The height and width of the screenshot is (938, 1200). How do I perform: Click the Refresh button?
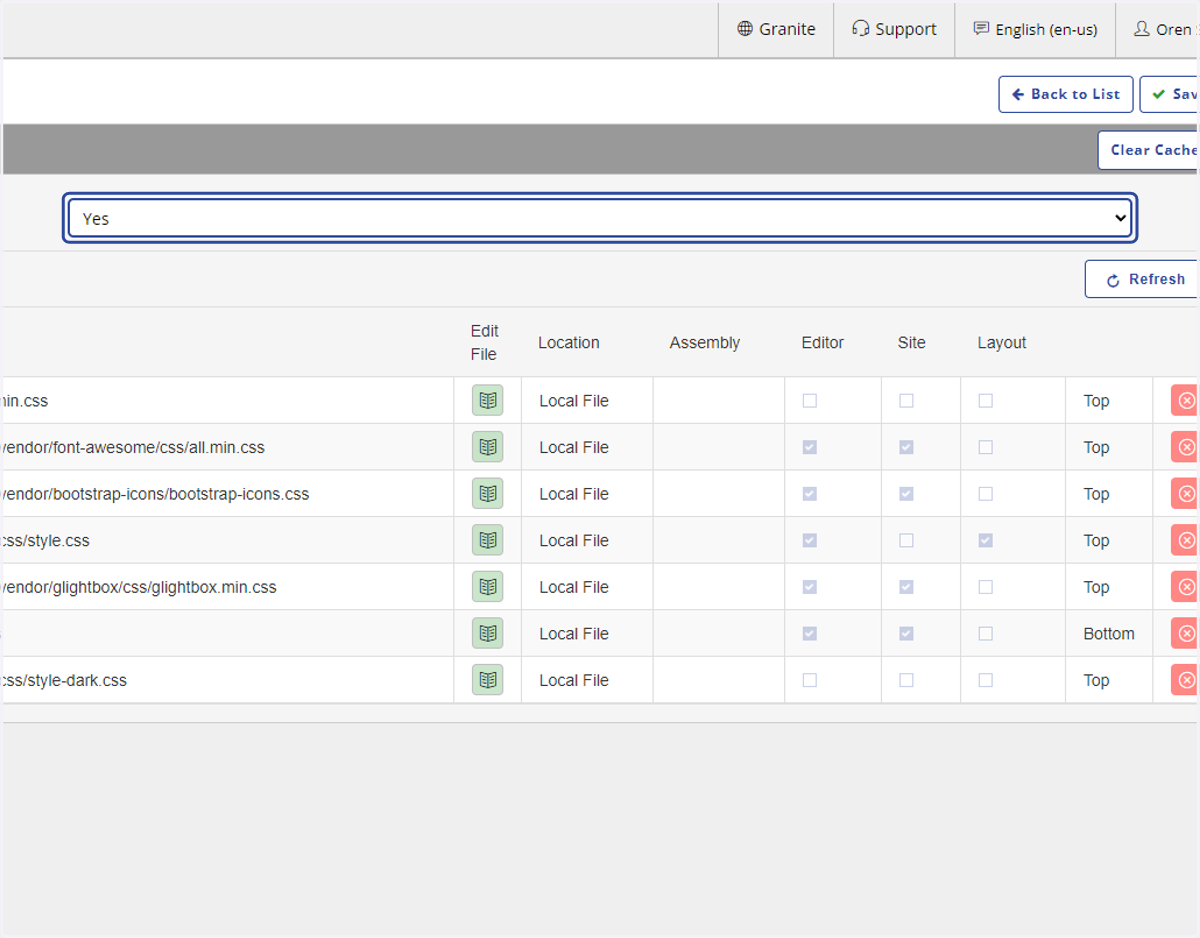point(1141,279)
